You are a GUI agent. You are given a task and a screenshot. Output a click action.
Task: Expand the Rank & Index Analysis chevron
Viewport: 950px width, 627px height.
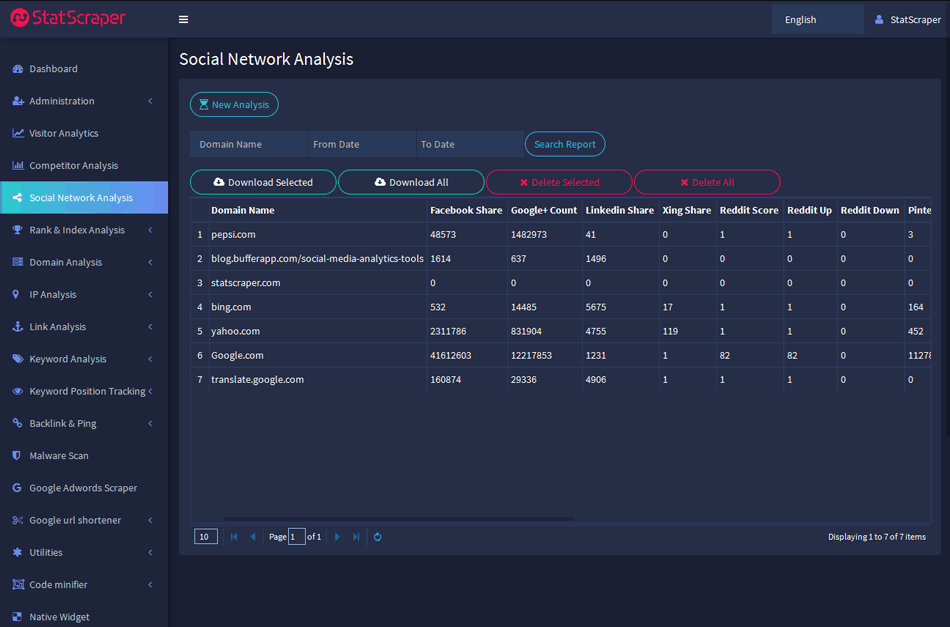[150, 230]
